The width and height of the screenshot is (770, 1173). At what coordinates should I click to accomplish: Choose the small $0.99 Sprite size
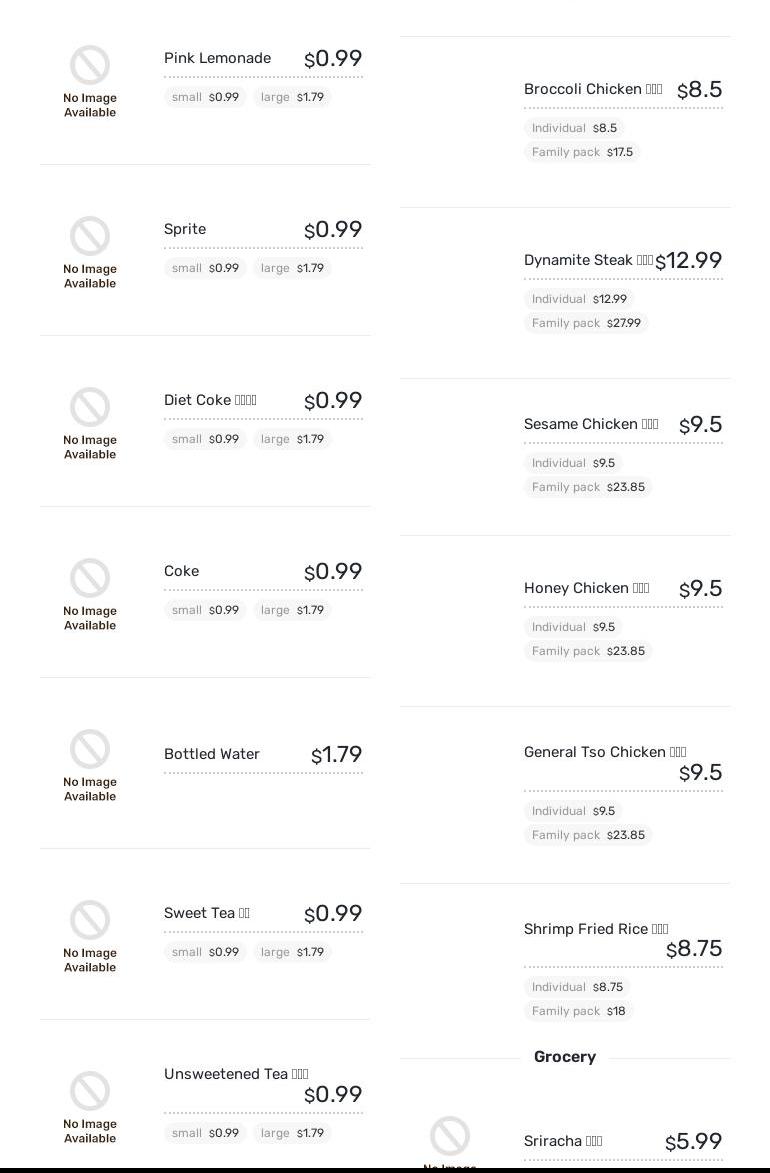point(205,268)
